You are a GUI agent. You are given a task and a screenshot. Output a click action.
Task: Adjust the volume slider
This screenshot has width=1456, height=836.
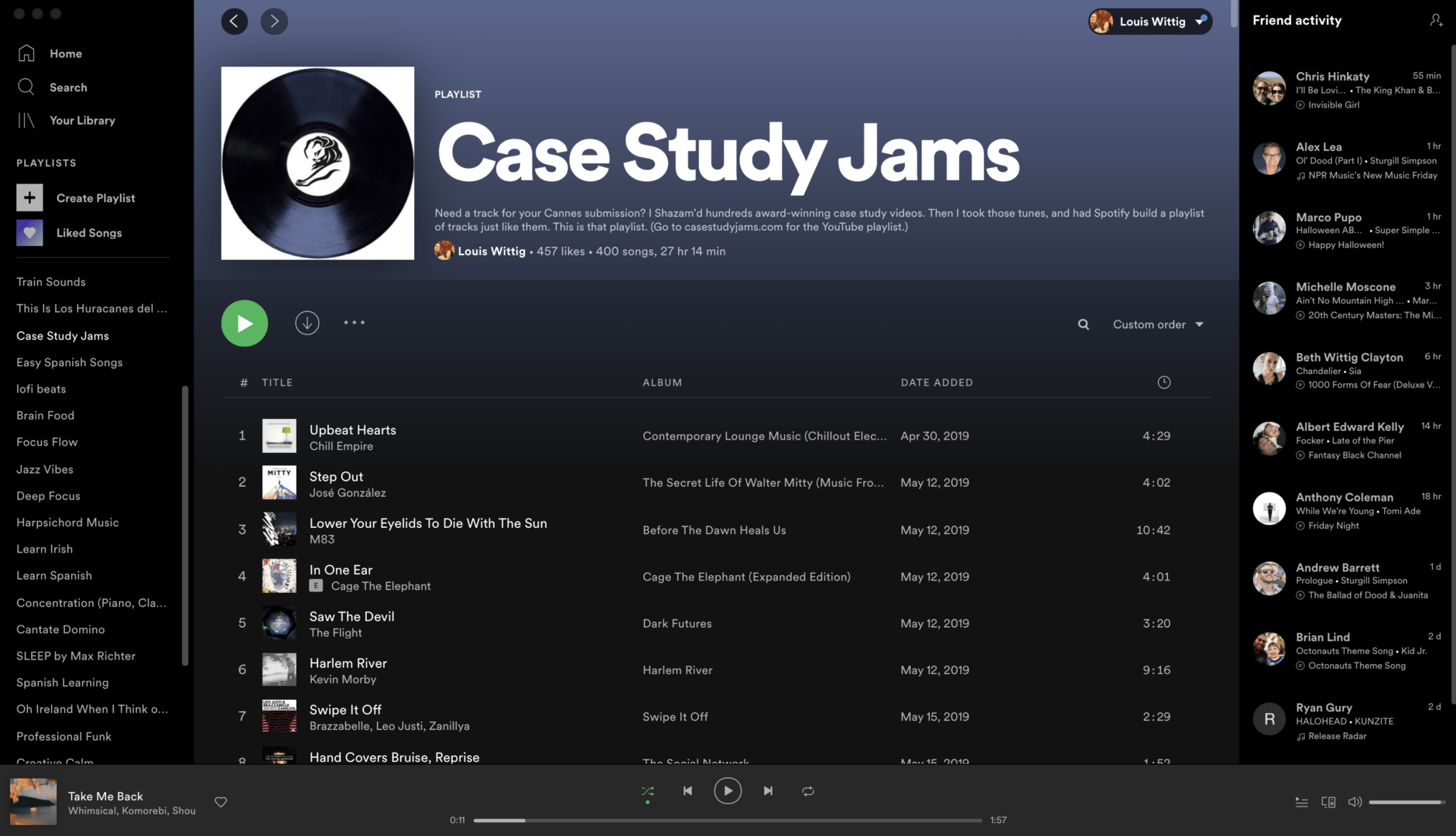pyautogui.click(x=1406, y=802)
